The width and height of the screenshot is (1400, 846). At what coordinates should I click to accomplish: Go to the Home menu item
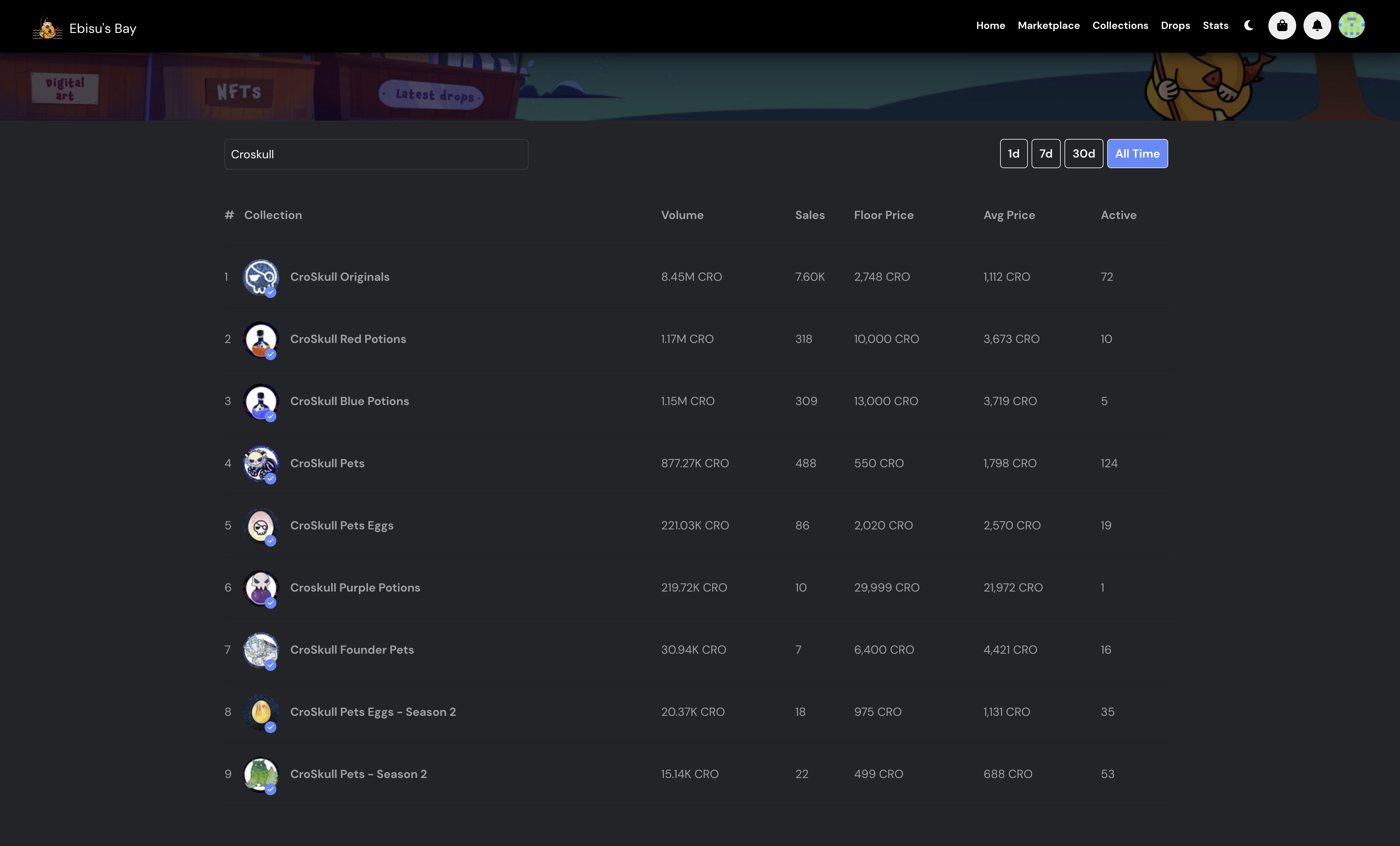coord(990,26)
